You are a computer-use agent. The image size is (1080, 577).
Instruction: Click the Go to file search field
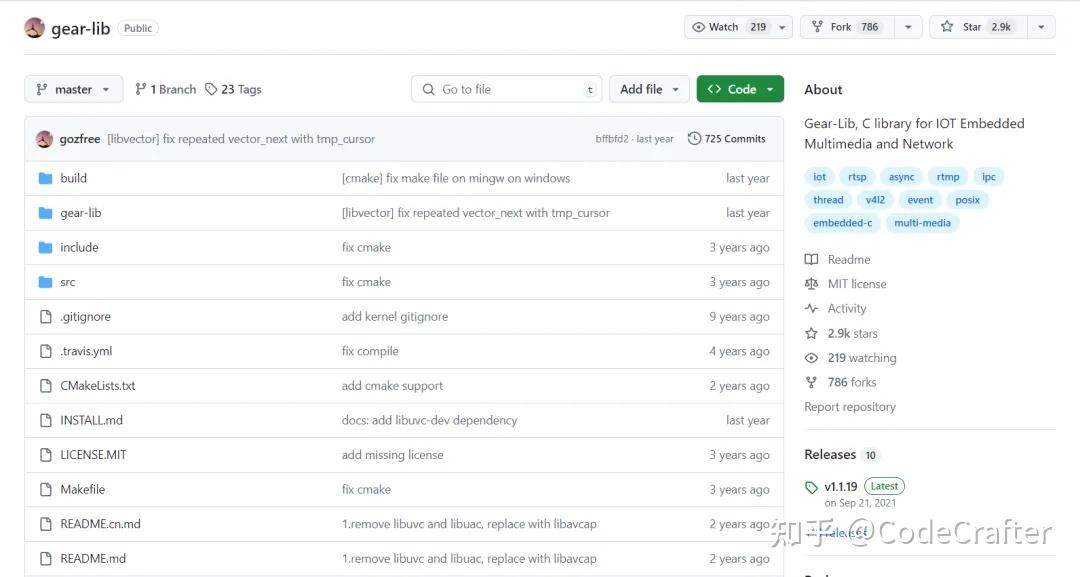(x=505, y=88)
